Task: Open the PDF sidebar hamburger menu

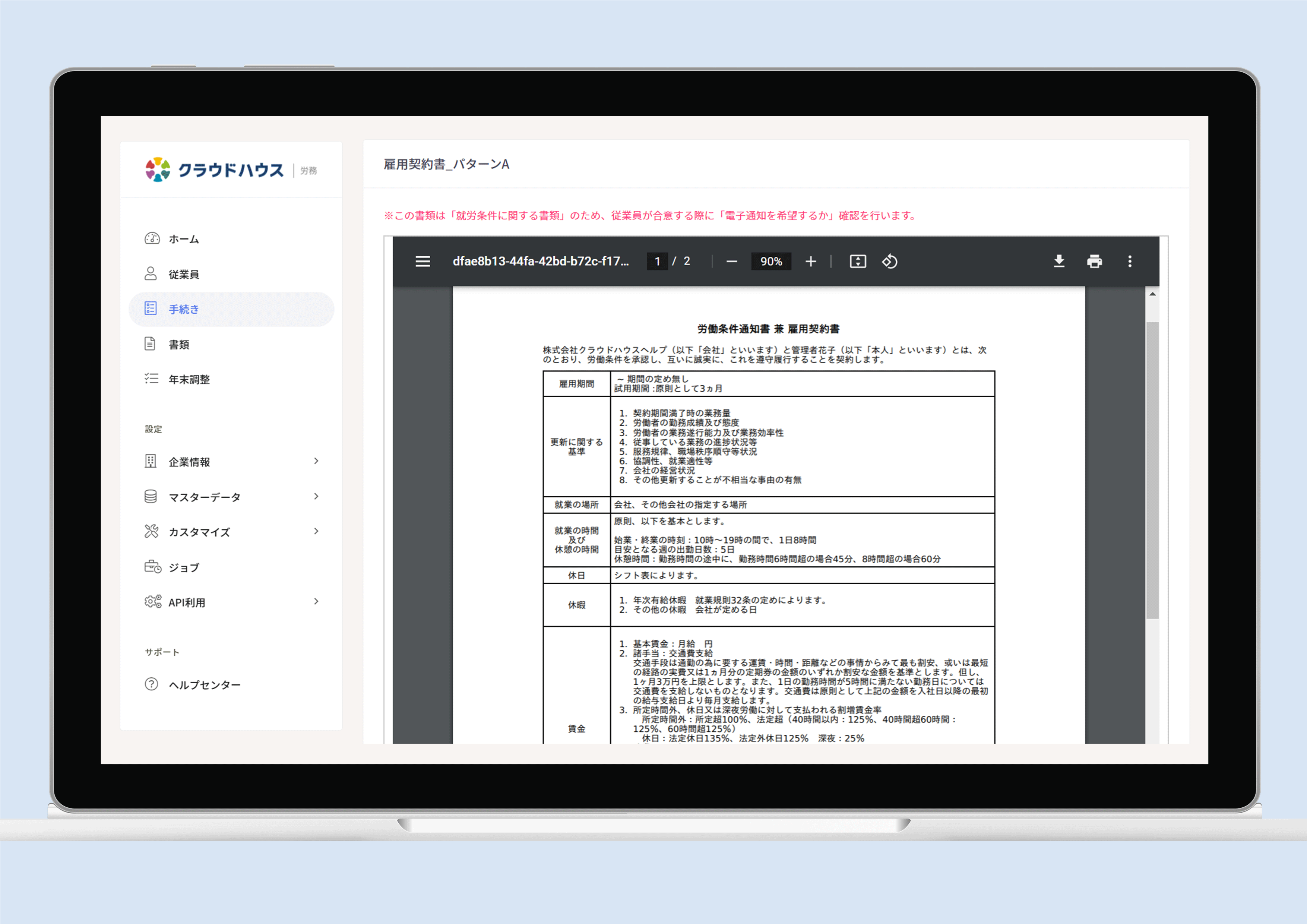Action: (423, 261)
